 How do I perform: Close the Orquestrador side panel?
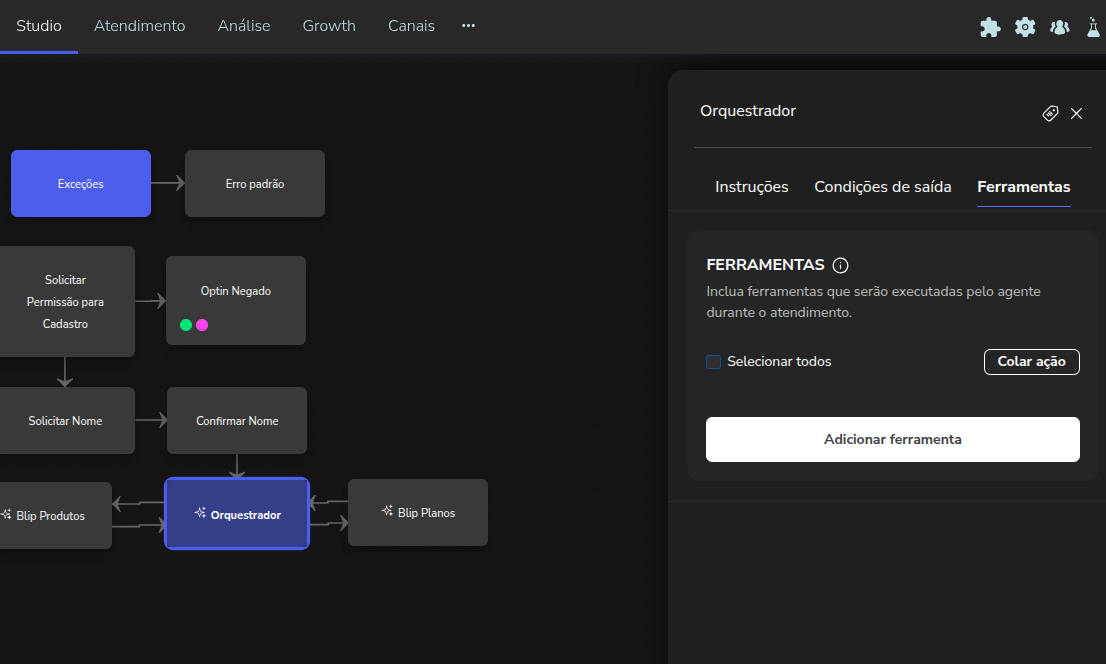[1077, 113]
